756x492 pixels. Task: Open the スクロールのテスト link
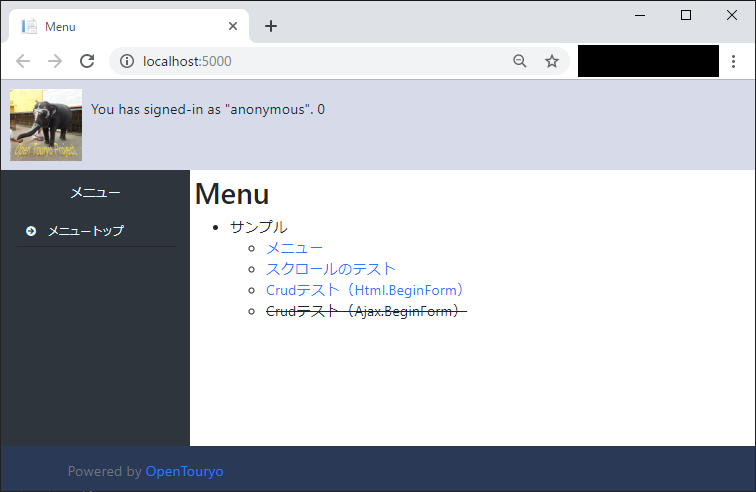(331, 269)
